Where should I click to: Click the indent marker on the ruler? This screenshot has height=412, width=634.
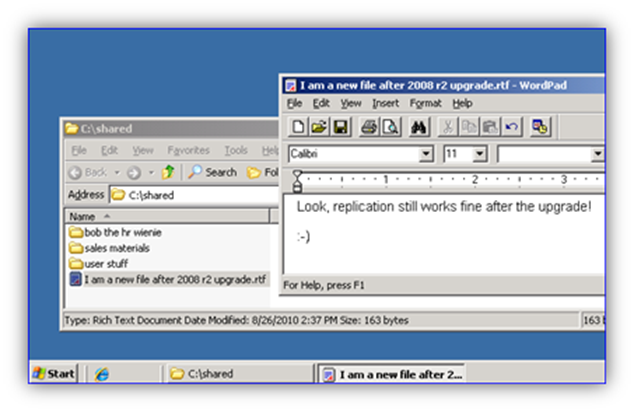coord(297,181)
